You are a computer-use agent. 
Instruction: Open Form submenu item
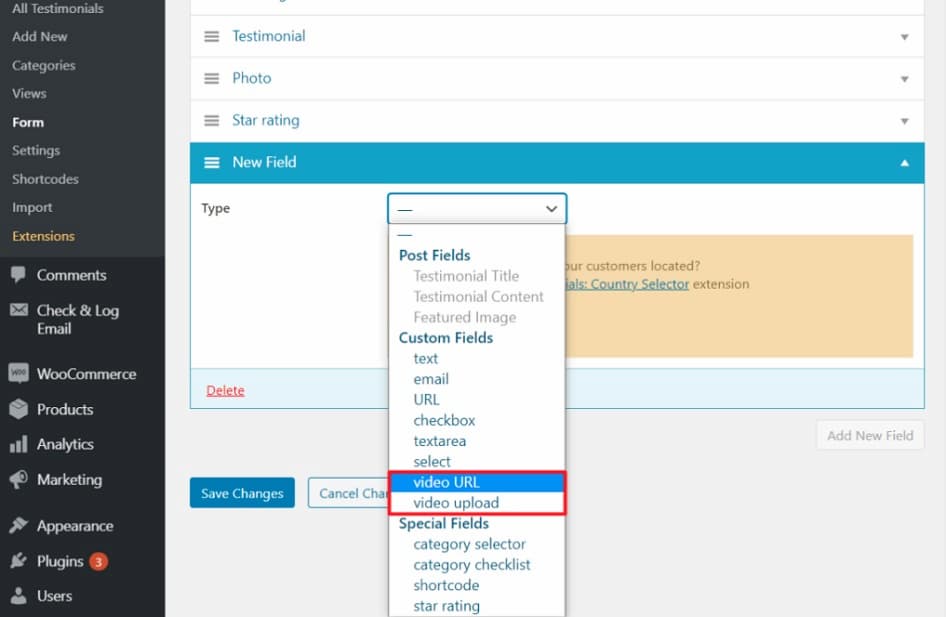click(x=28, y=122)
